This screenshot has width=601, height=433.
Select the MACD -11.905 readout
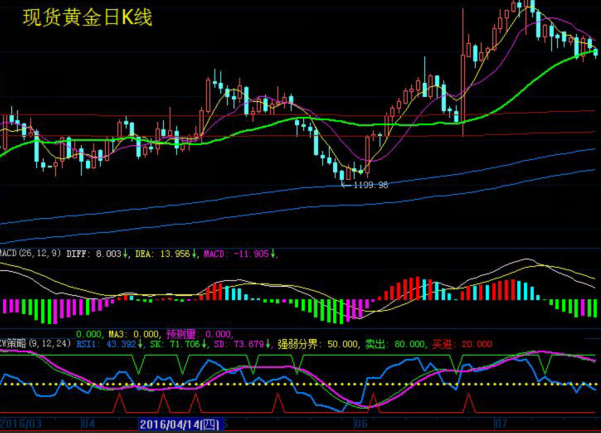[238, 254]
